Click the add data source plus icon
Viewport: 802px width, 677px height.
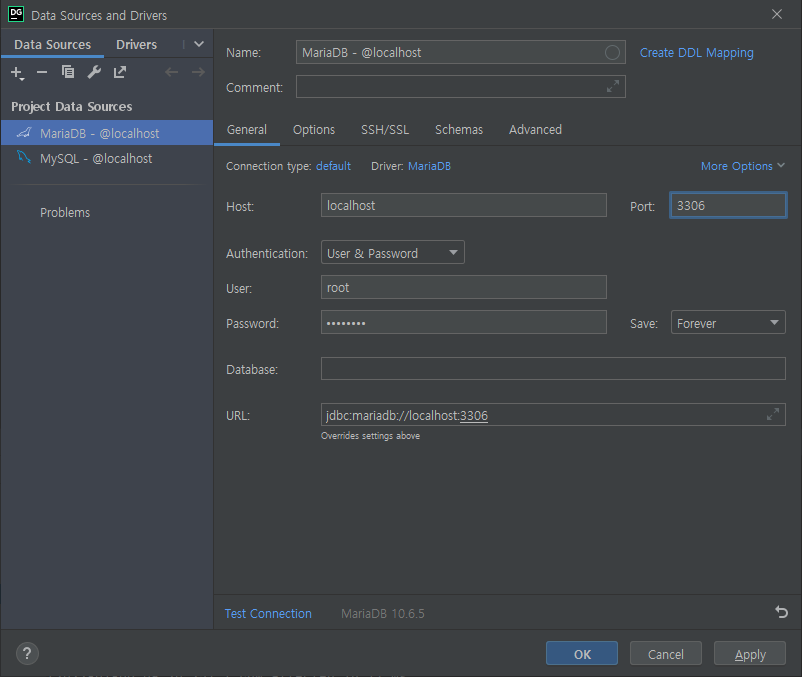pos(17,73)
